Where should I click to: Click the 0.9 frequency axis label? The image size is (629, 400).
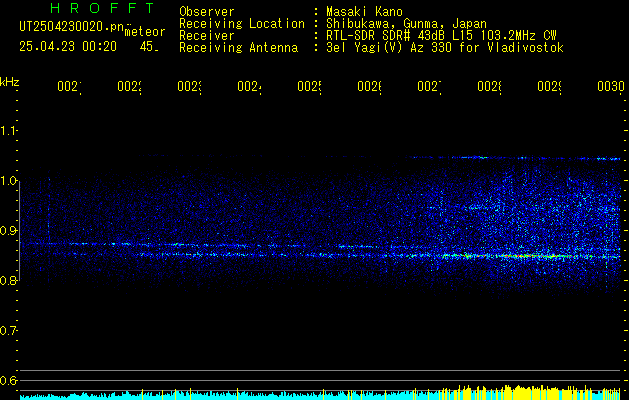point(8,231)
